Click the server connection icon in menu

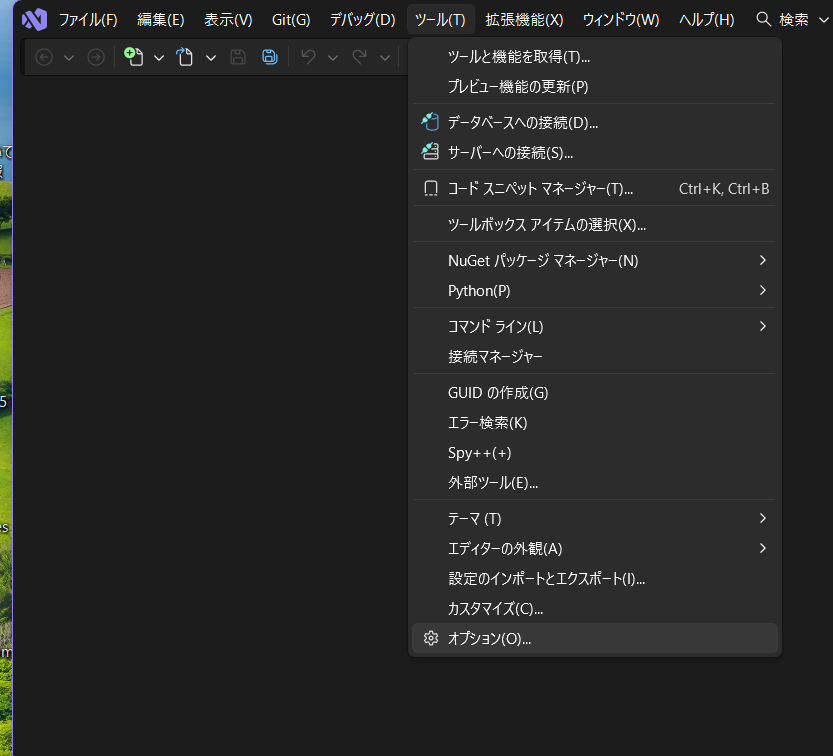pyautogui.click(x=430, y=152)
